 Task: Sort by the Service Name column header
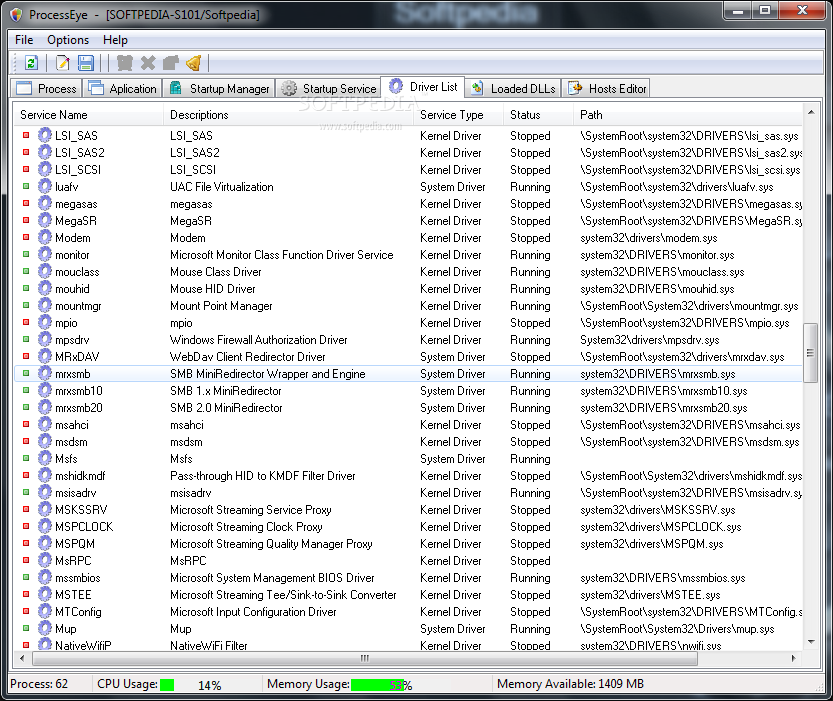89,115
